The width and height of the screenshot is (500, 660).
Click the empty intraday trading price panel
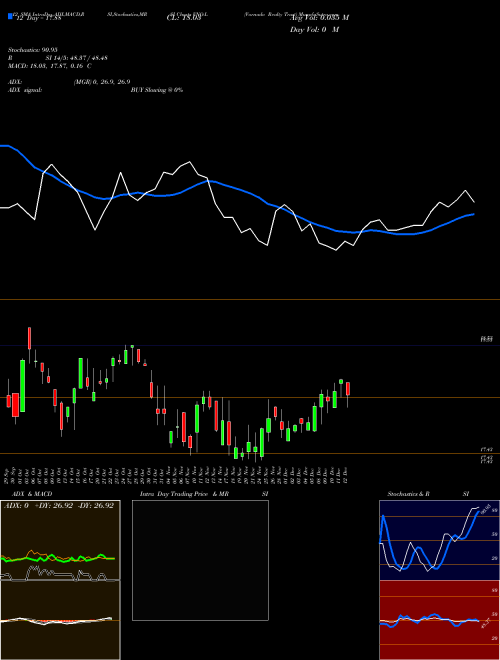tap(200, 560)
